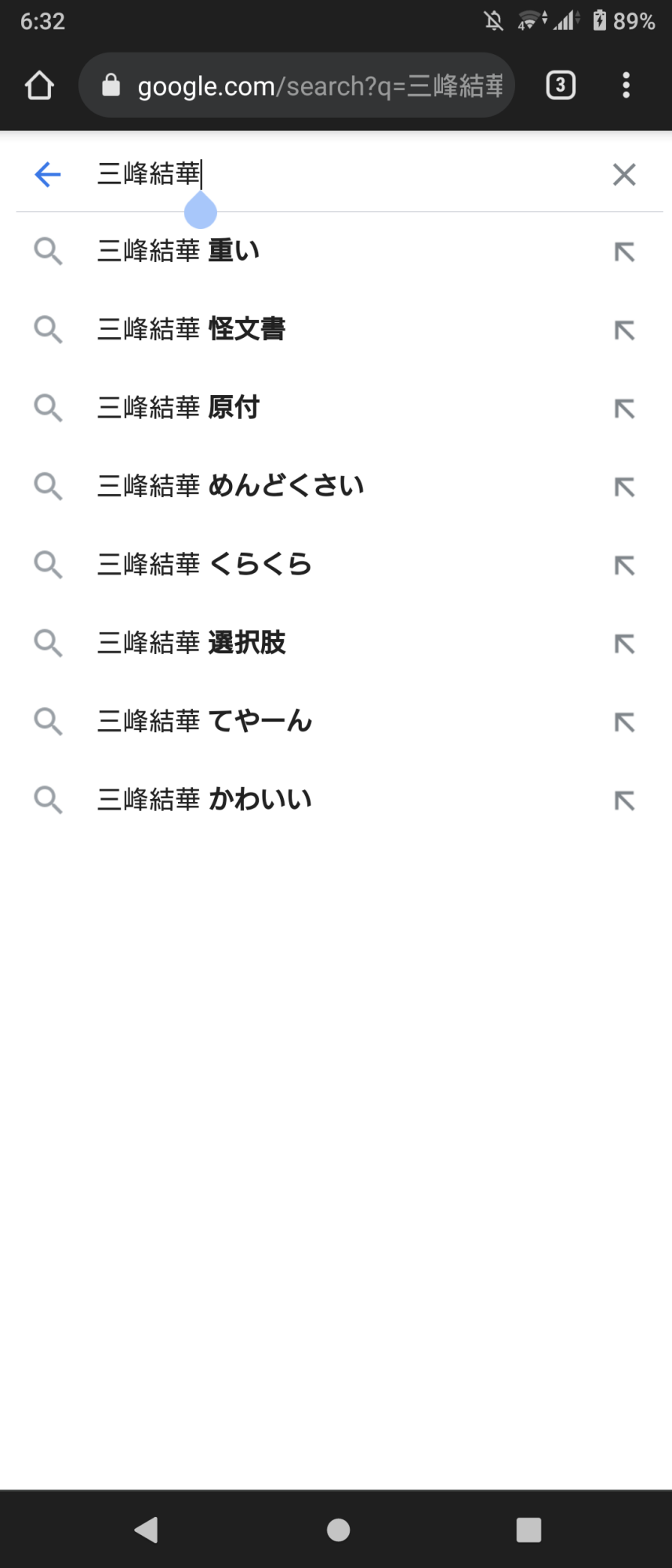Open Chrome three-dot overflow menu
This screenshot has width=672, height=1568.
point(626,85)
